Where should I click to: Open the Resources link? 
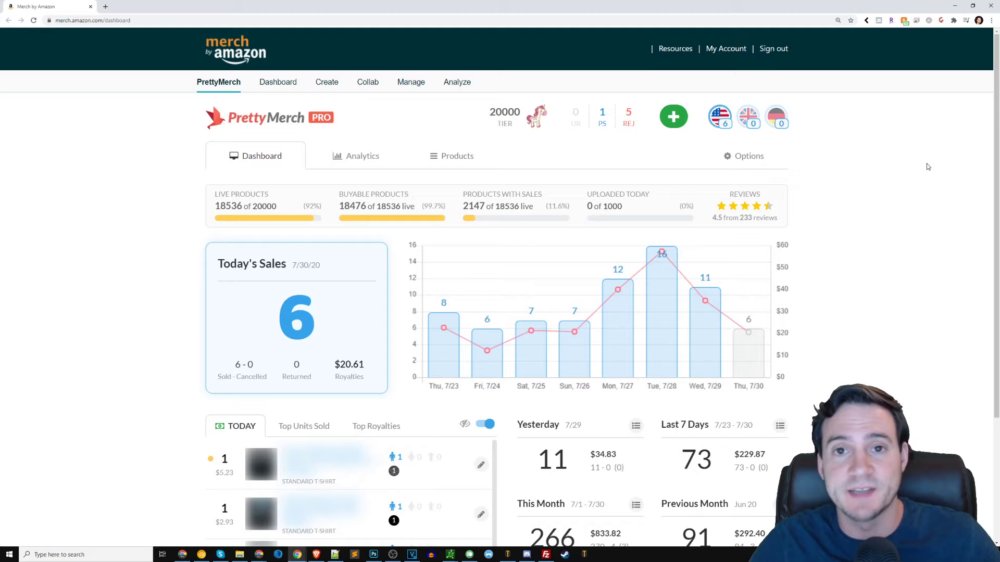675,48
